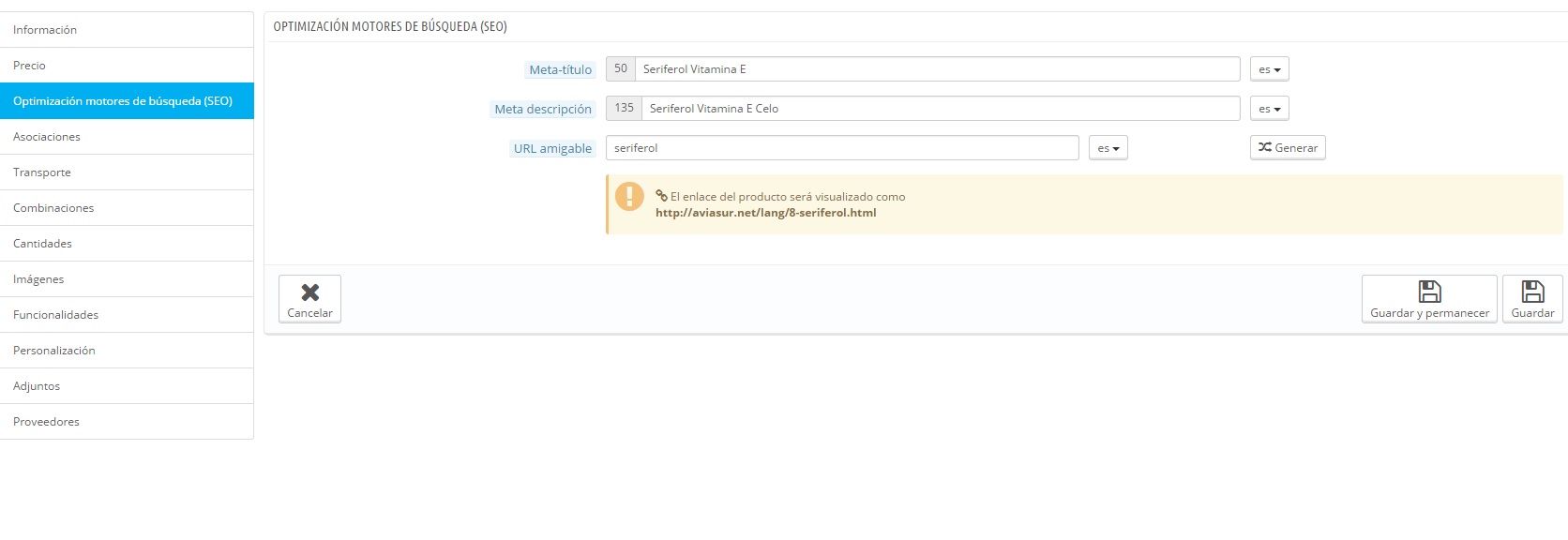Click the Generar button
Screen dimensions: 1568x540
tap(1288, 148)
